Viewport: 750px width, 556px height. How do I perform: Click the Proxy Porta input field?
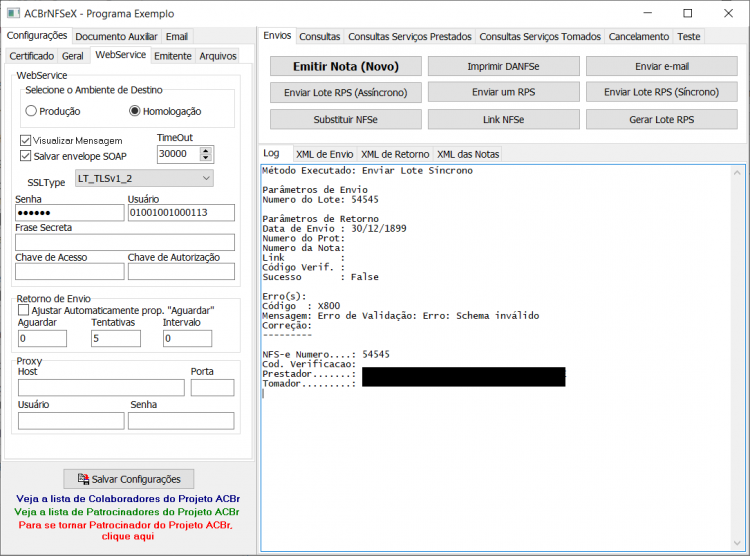click(x=213, y=388)
